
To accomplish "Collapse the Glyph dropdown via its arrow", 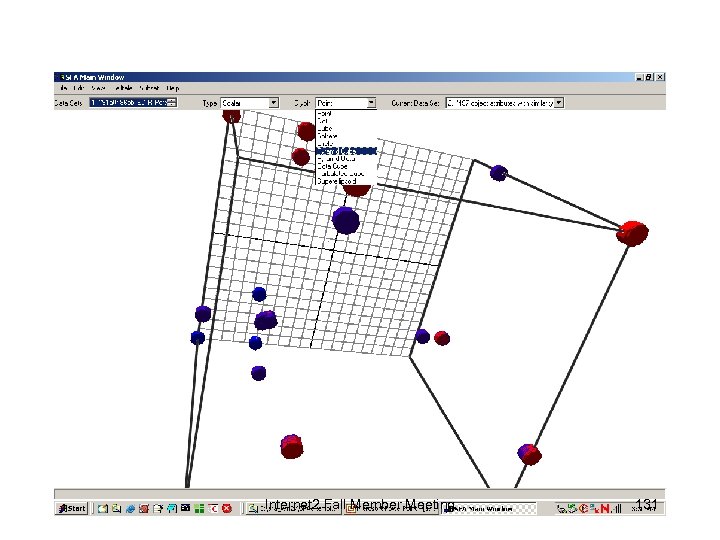I will pyautogui.click(x=371, y=103).
